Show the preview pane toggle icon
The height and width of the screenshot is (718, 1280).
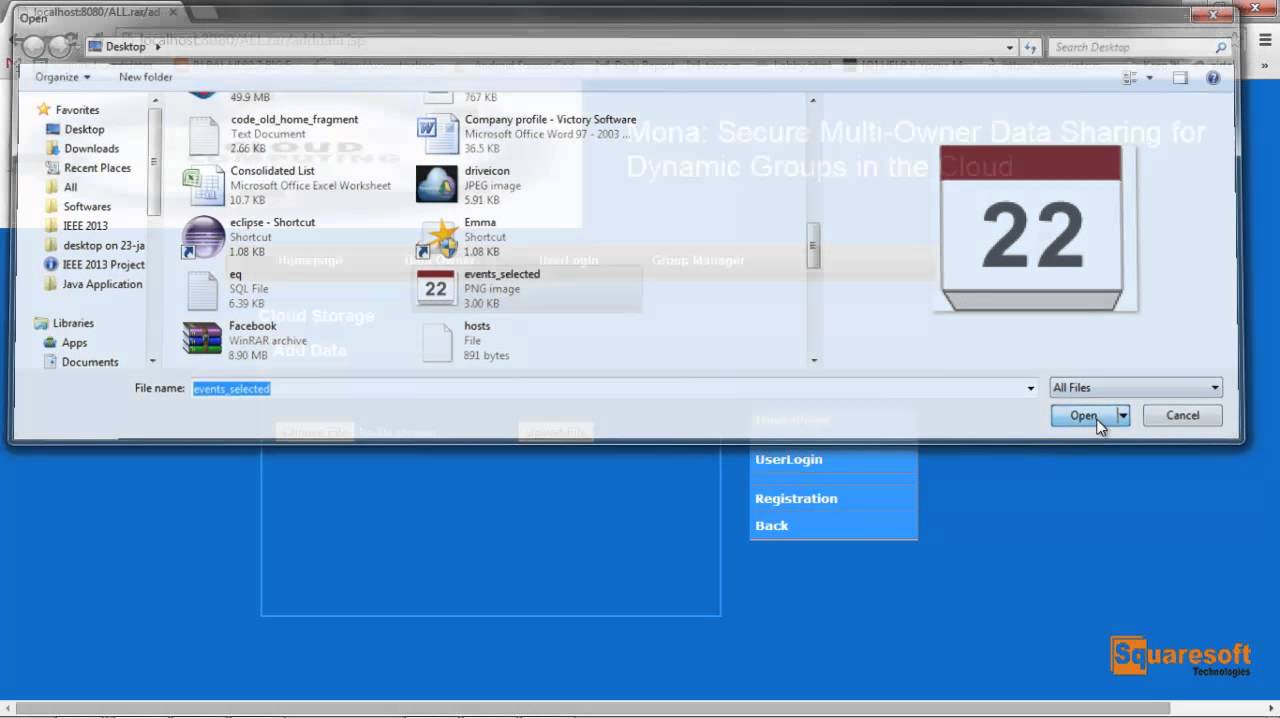point(1180,77)
